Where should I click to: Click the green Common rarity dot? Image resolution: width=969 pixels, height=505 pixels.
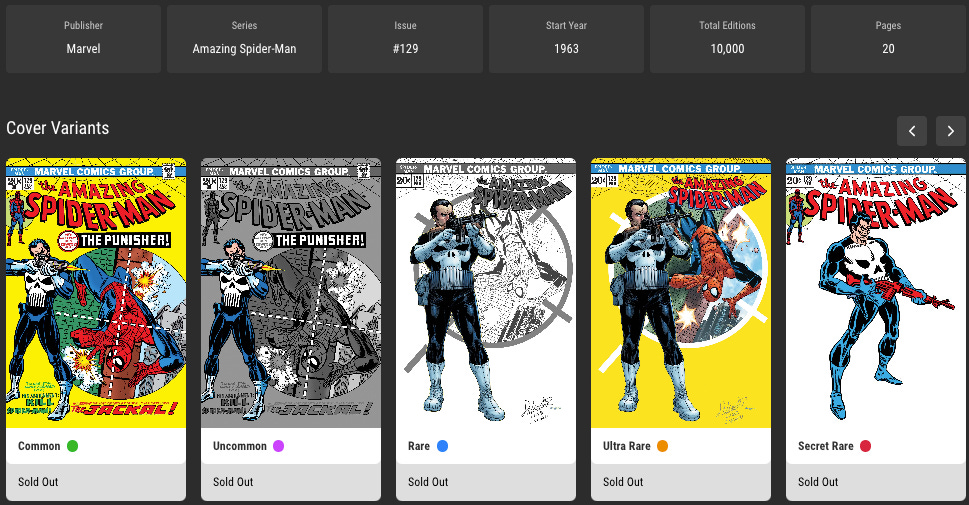point(72,446)
